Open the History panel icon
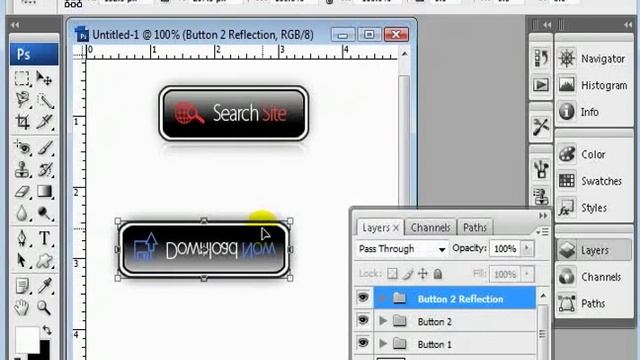This screenshot has height=360, width=640. [x=541, y=58]
